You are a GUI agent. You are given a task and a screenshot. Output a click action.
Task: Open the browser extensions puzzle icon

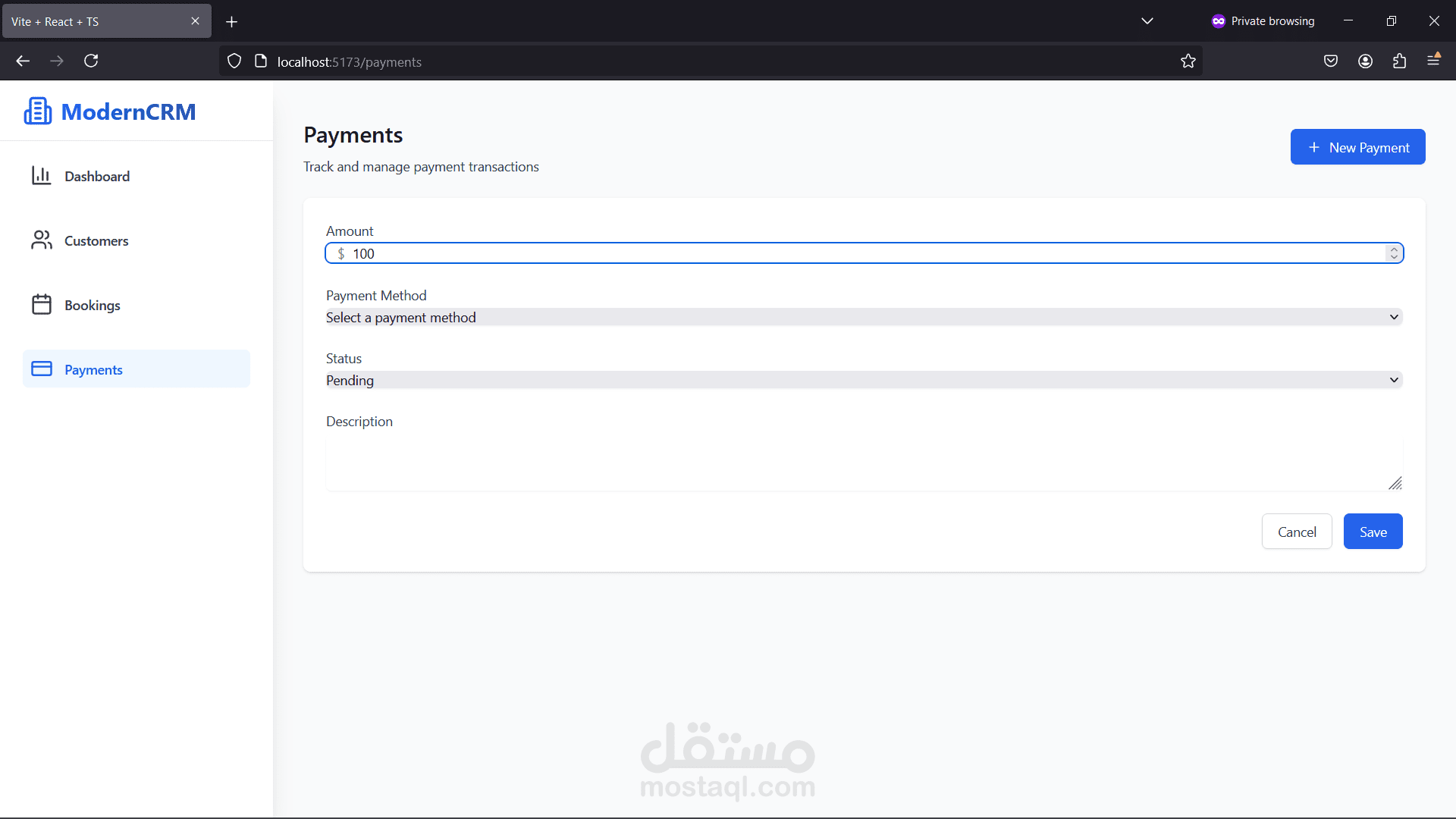click(x=1399, y=61)
